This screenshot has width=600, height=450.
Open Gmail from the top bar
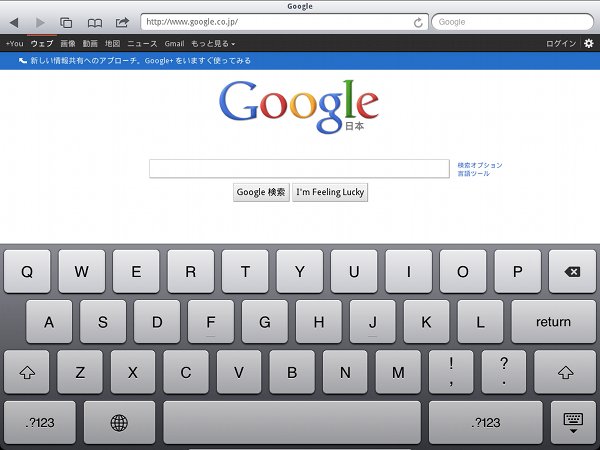click(174, 44)
